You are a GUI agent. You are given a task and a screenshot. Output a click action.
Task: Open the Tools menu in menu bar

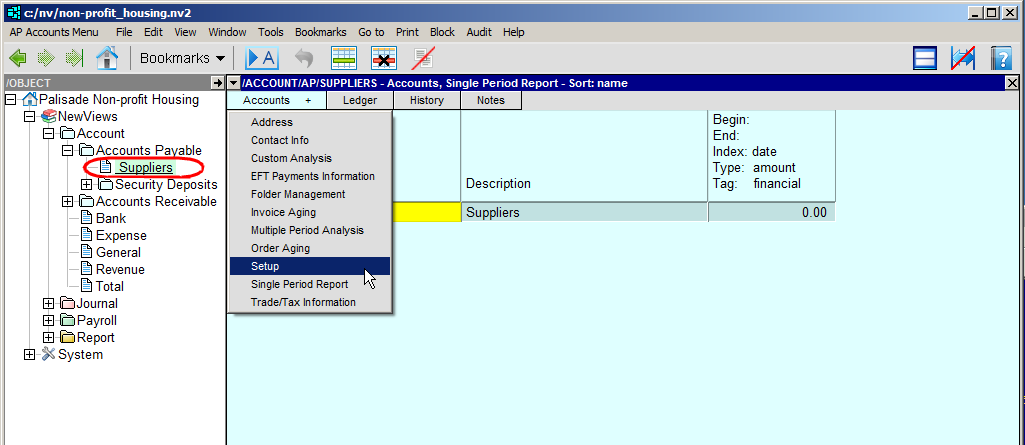point(270,32)
